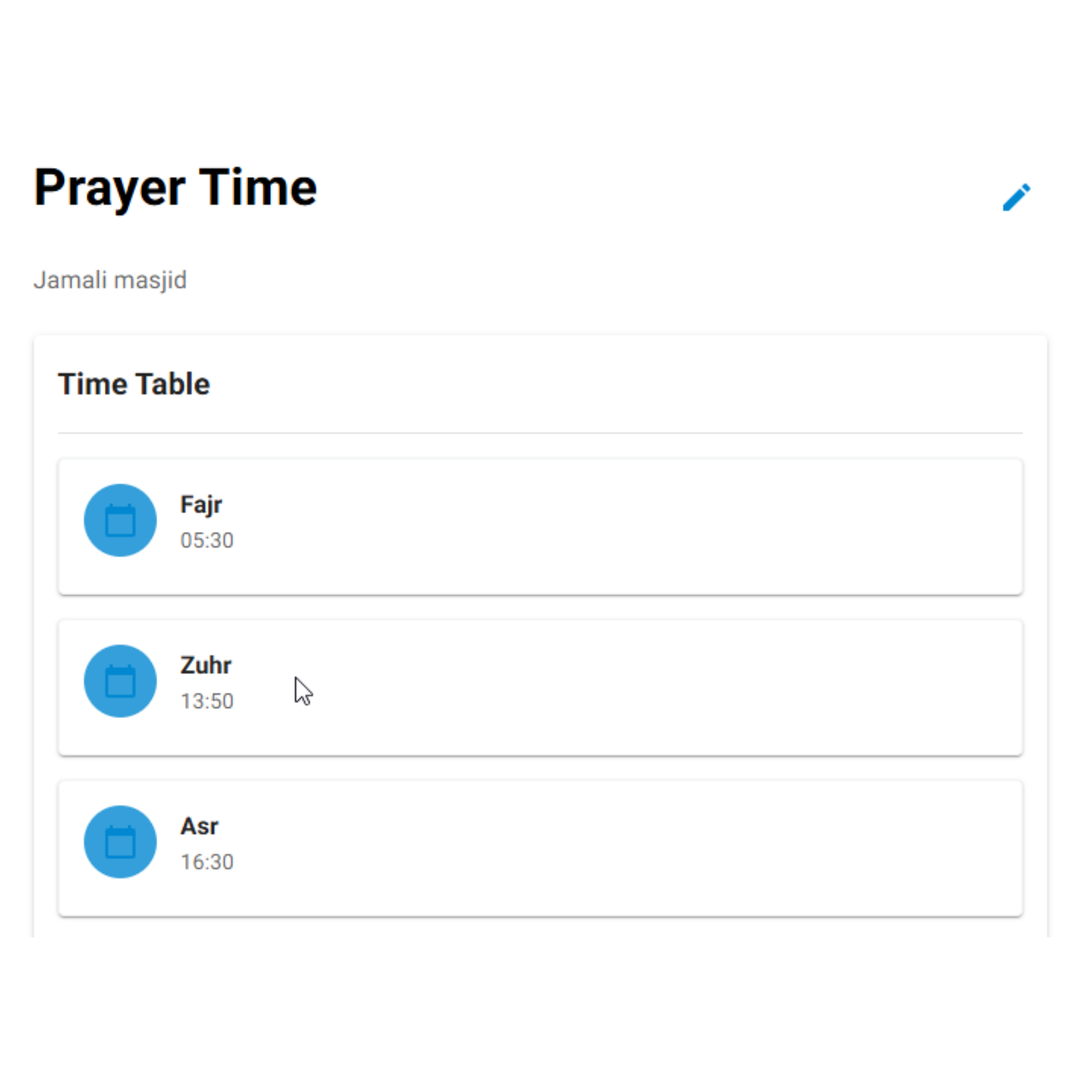This screenshot has width=1080, height=1080.
Task: Open editing mode via the blue pencil
Action: [x=1017, y=197]
